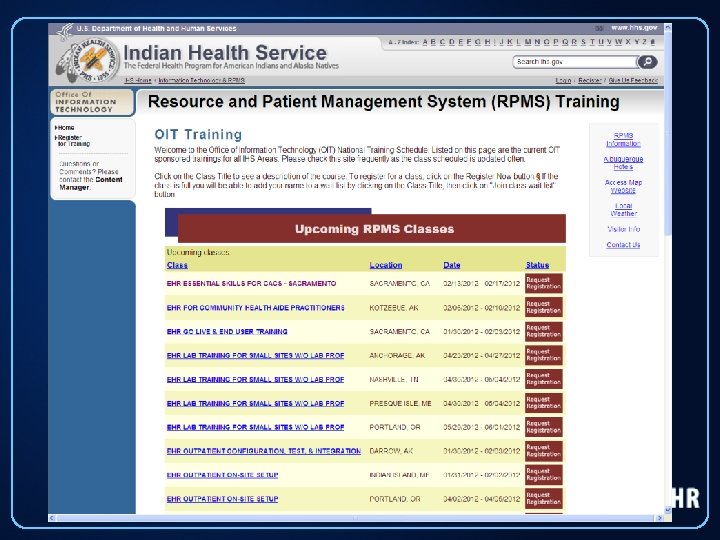Select letter A in A-Z Index
Image resolution: width=720 pixels, height=540 pixels.
click(426, 42)
